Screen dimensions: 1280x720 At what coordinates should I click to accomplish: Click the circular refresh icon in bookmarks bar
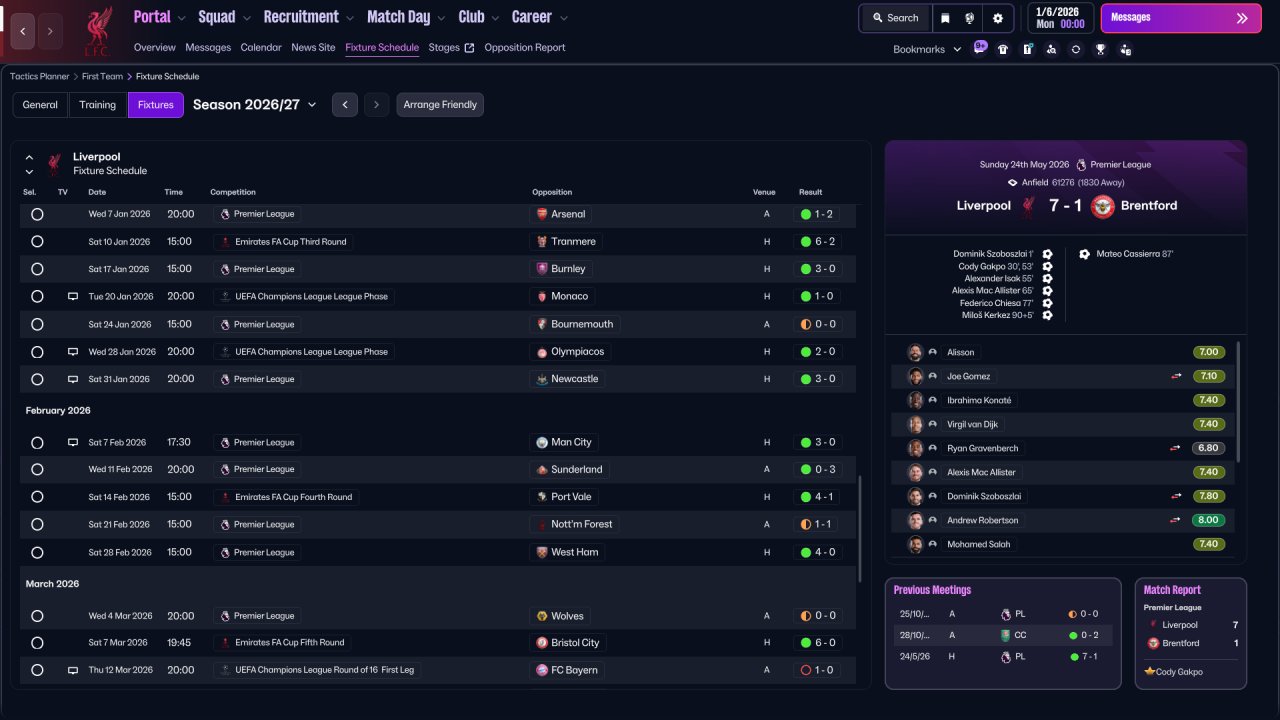[1076, 49]
